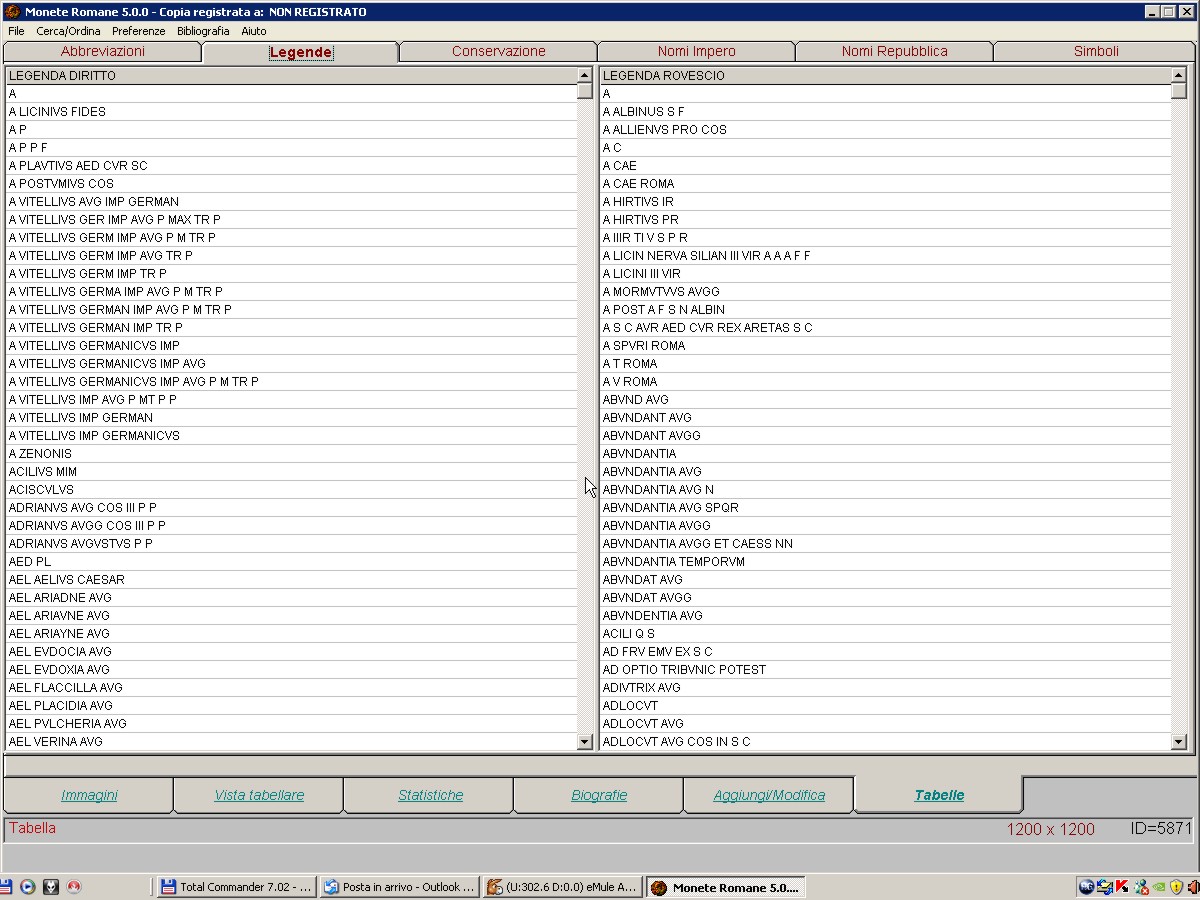Screen dimensions: 1200x900
Task: Open the Aiuto menu
Action: 254,31
